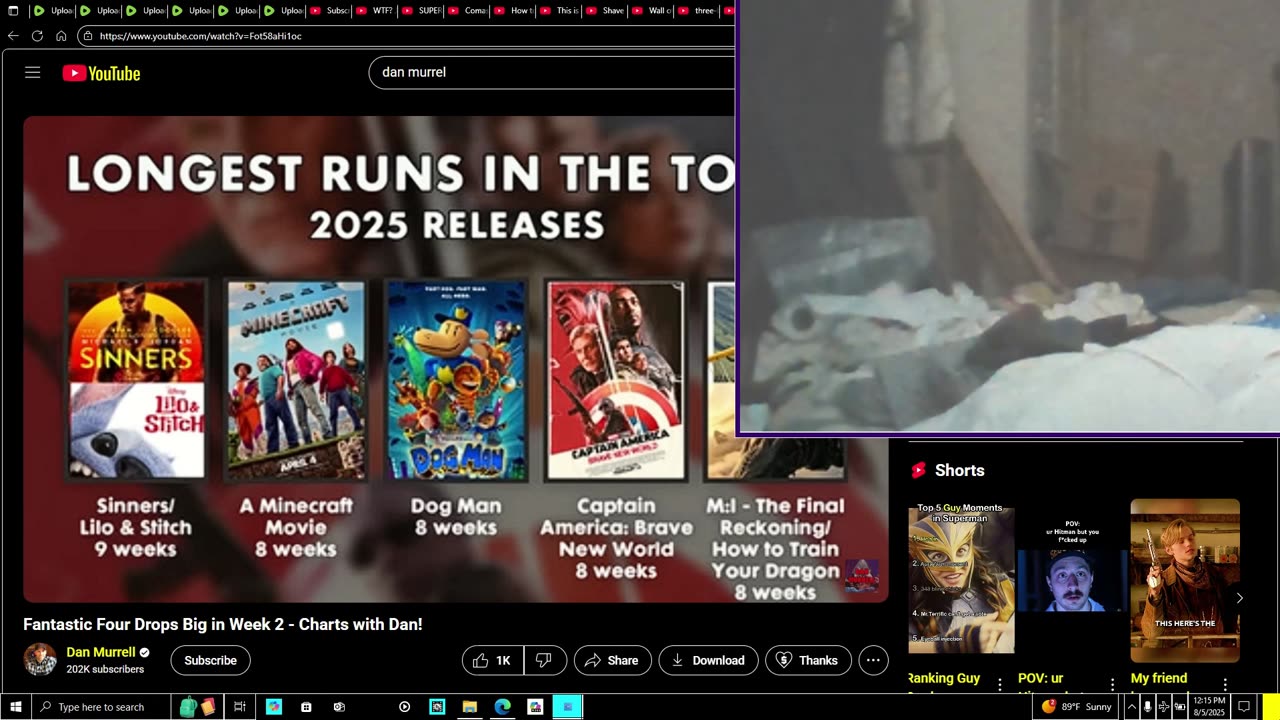Click the microphone icon in system tray
Screen dimensions: 1280x720
click(1147, 707)
